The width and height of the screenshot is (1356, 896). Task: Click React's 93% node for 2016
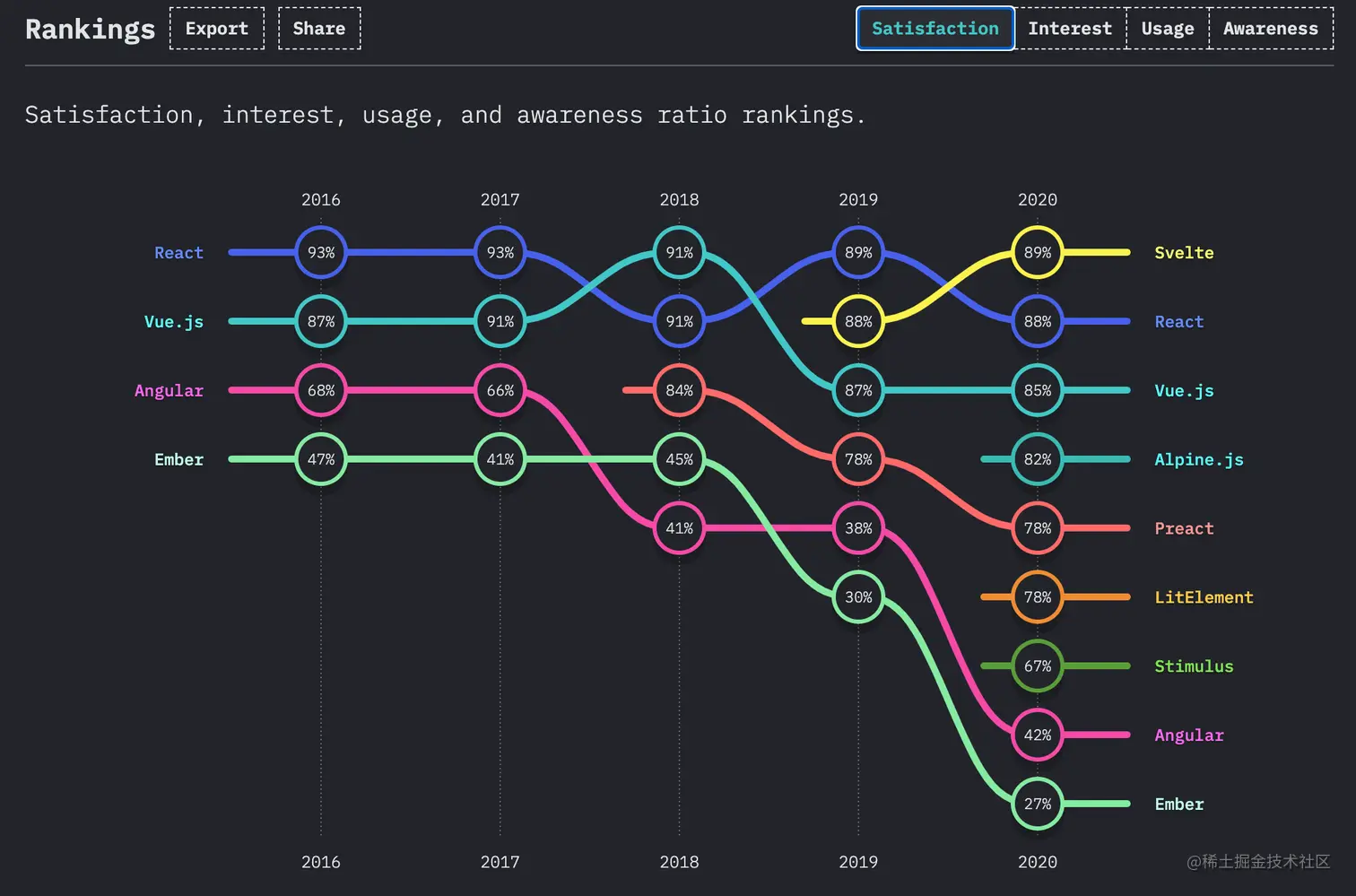click(321, 253)
